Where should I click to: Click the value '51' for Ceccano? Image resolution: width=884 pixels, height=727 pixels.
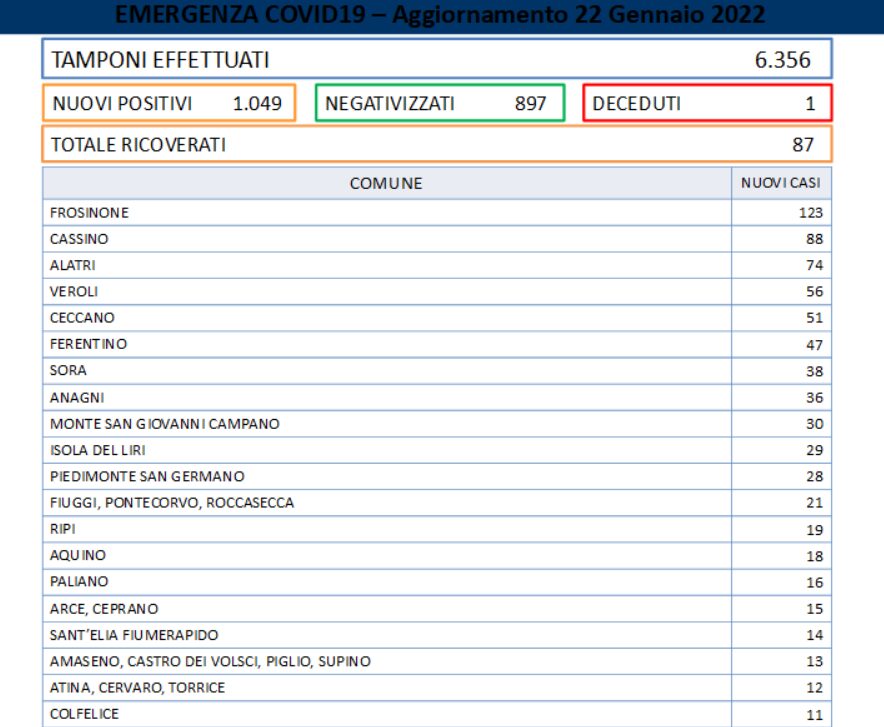click(x=815, y=318)
